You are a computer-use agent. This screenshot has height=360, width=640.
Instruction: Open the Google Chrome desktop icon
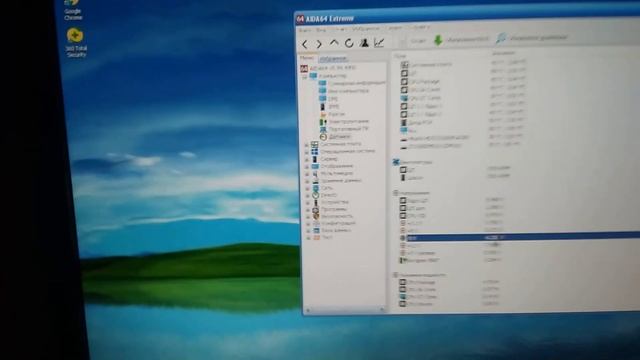click(x=73, y=10)
